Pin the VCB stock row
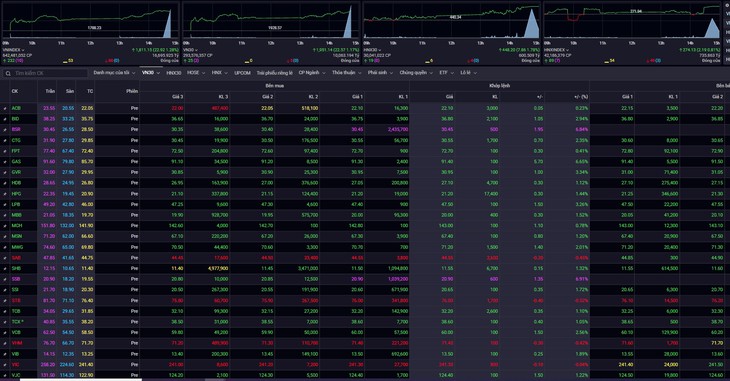Image resolution: width=730 pixels, height=381 pixels. (5, 333)
